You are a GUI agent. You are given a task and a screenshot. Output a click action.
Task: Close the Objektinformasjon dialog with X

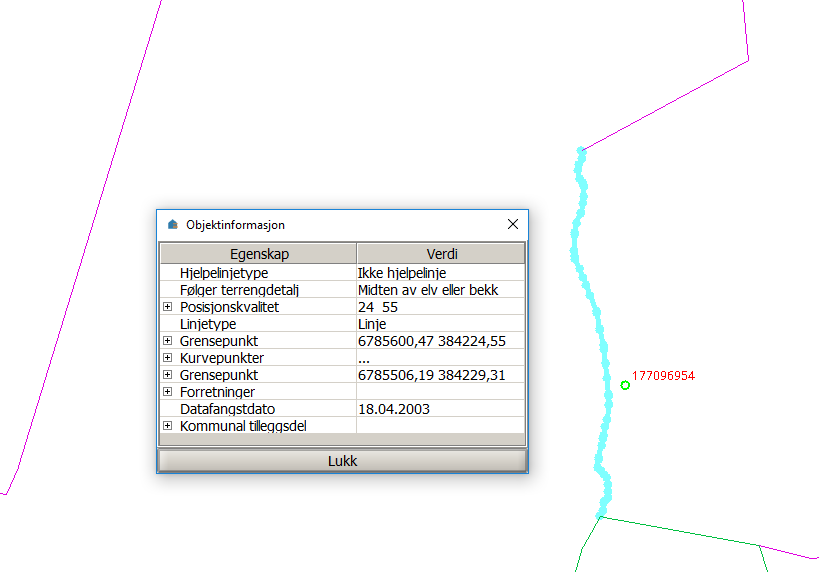pyautogui.click(x=513, y=225)
